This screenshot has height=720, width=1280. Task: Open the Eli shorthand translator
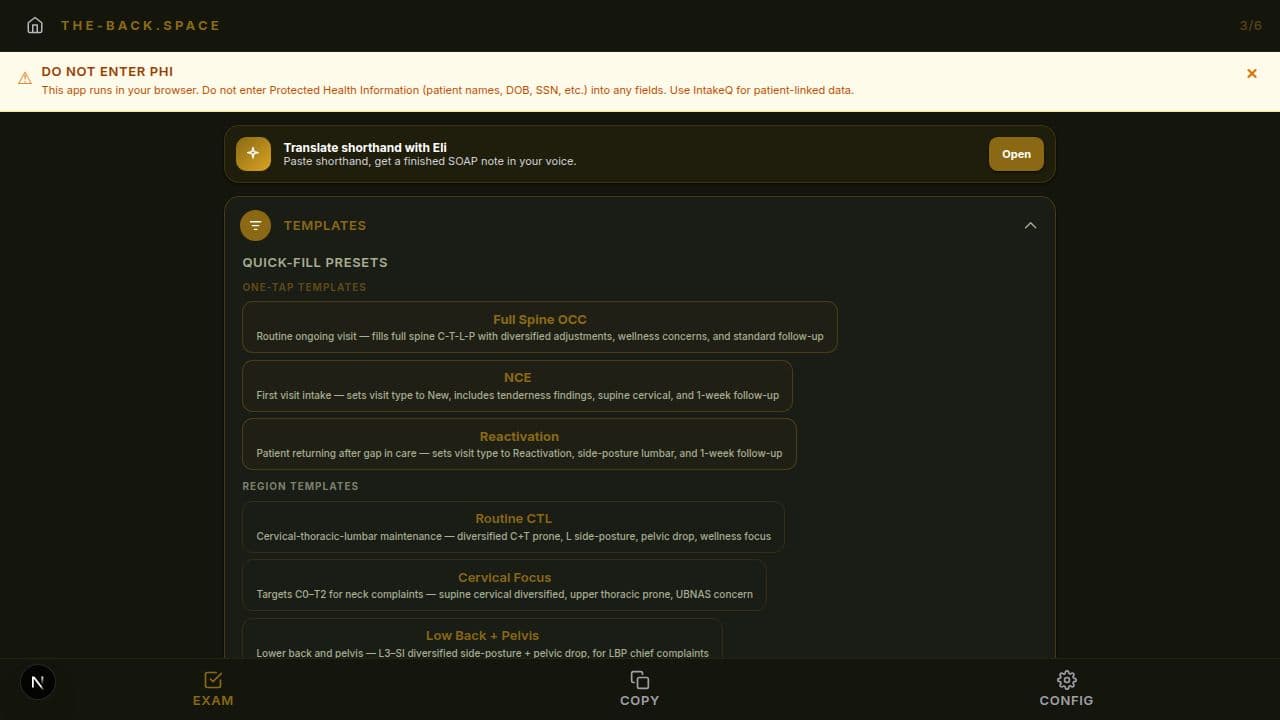pyautogui.click(x=1016, y=154)
